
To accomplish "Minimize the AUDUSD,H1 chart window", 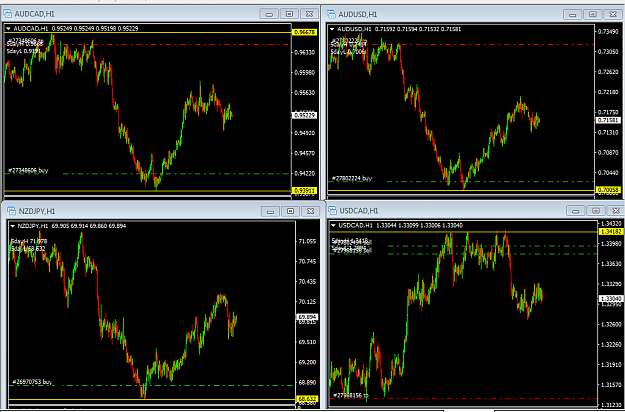I will pos(573,14).
